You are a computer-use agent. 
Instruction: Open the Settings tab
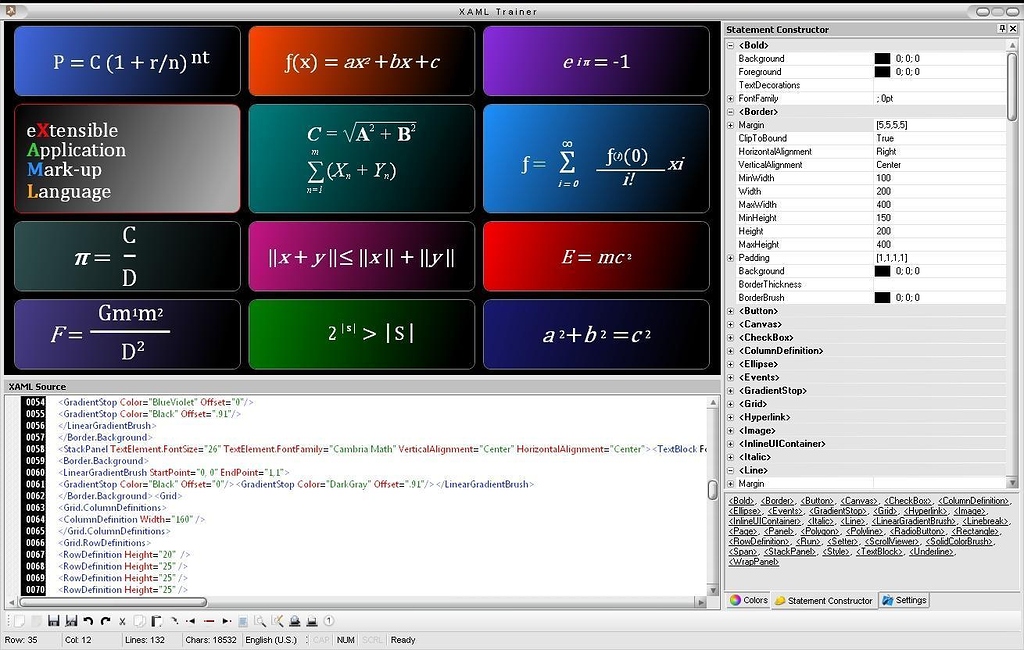coord(910,600)
